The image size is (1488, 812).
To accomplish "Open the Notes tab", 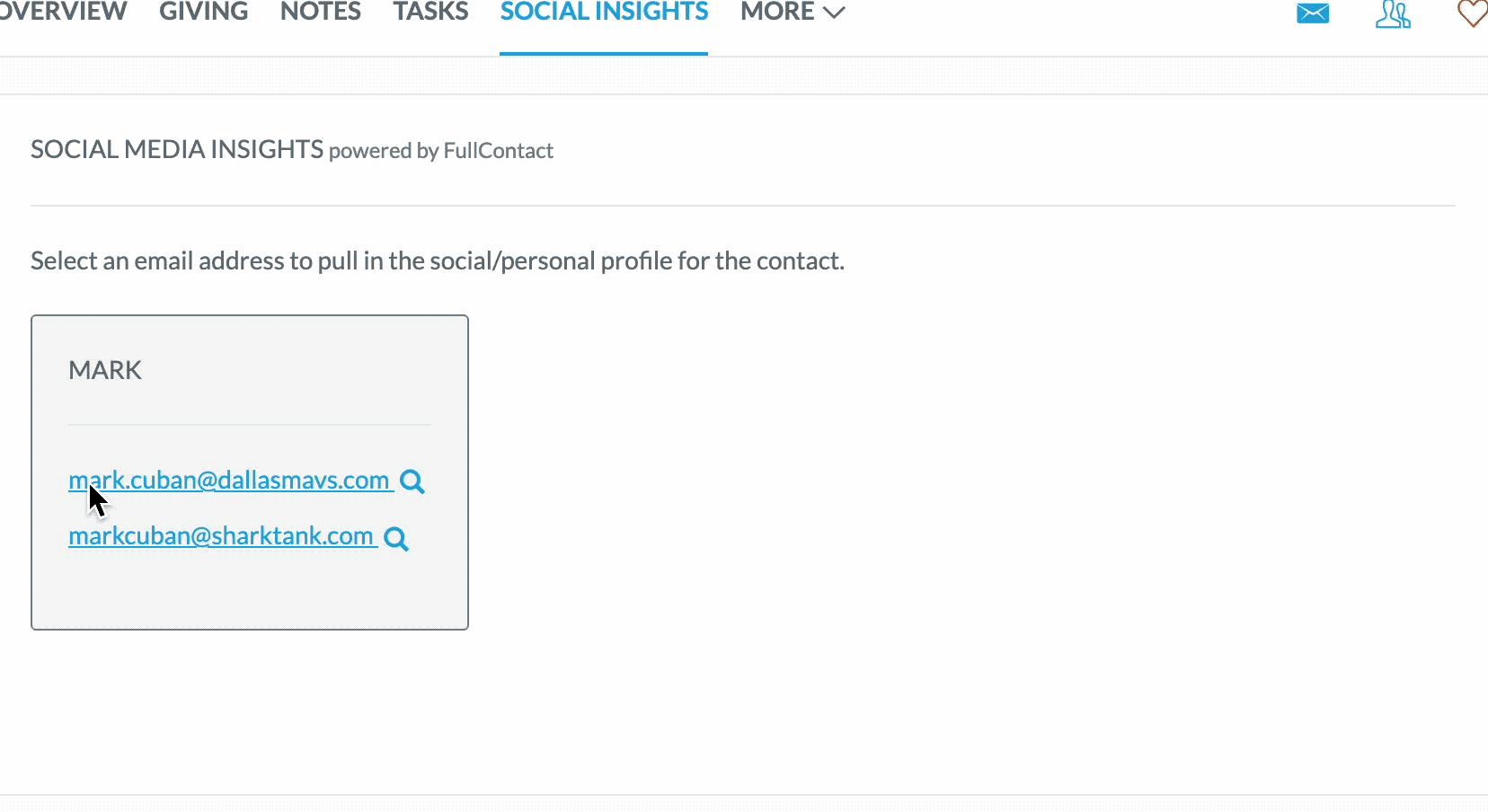I will (x=321, y=12).
